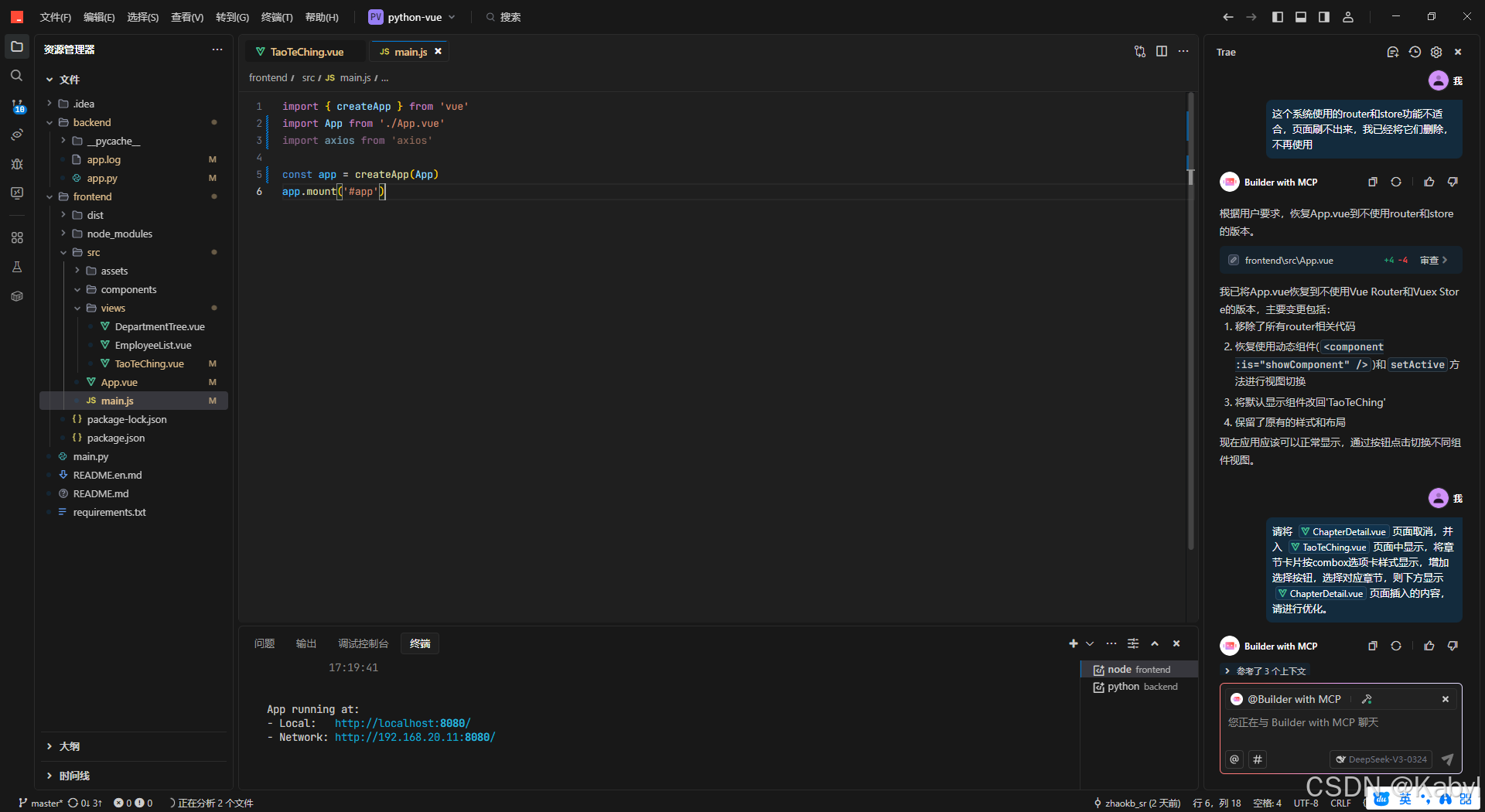Open the new terminal dropdown arrow
This screenshot has width=1485, height=812.
(x=1090, y=643)
